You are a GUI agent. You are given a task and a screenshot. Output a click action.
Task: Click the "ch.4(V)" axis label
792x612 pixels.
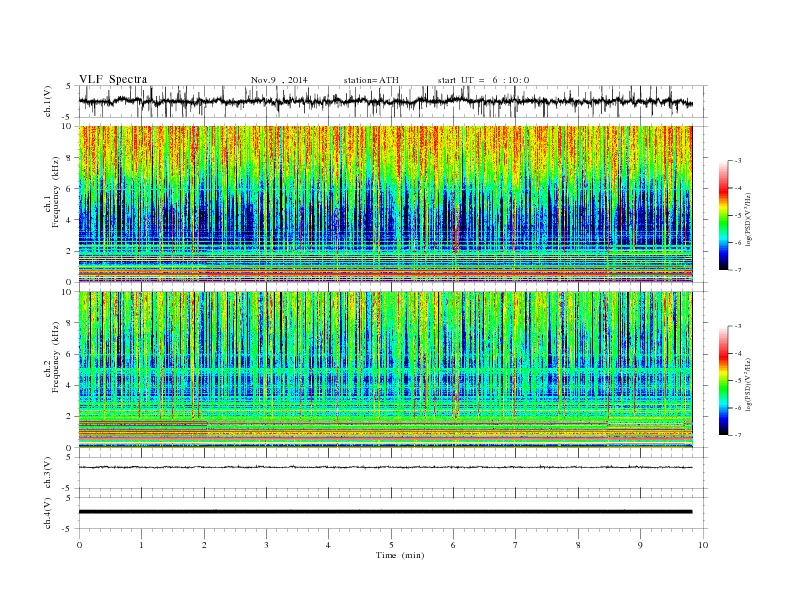48,513
